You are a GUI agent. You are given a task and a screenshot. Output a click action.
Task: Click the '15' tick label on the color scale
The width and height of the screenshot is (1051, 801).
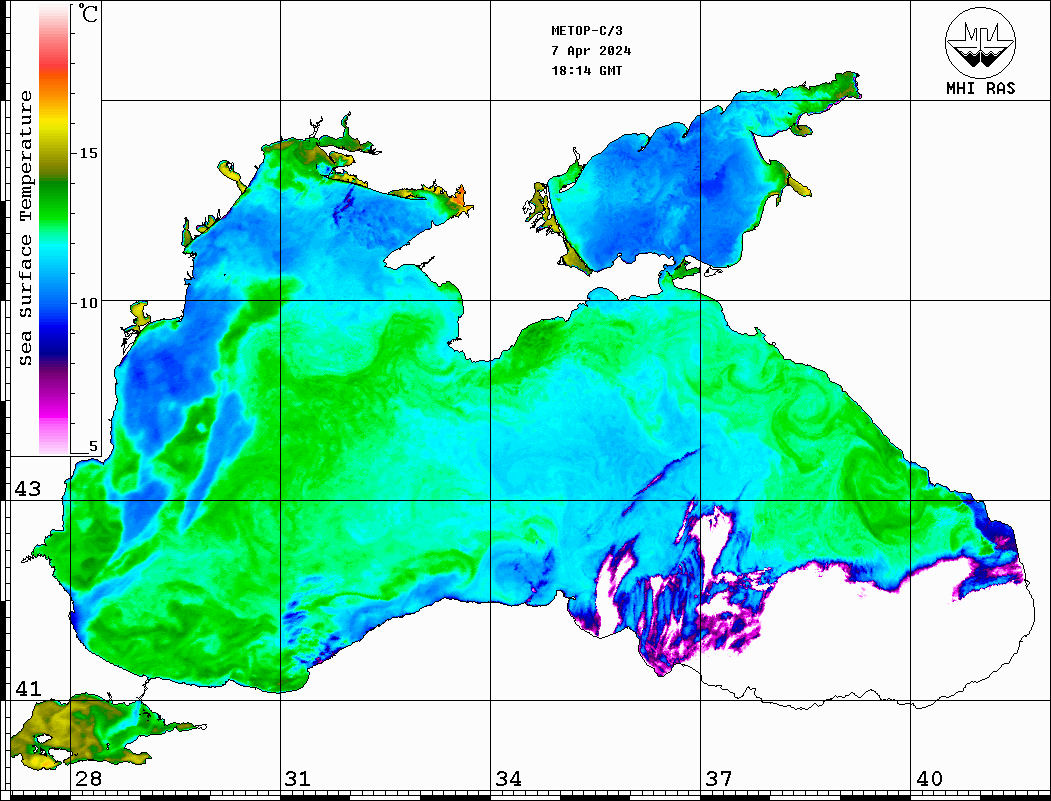(x=88, y=153)
